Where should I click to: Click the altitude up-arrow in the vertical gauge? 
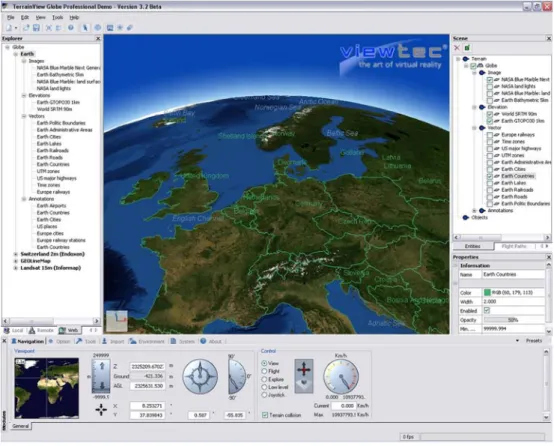tap(102, 366)
